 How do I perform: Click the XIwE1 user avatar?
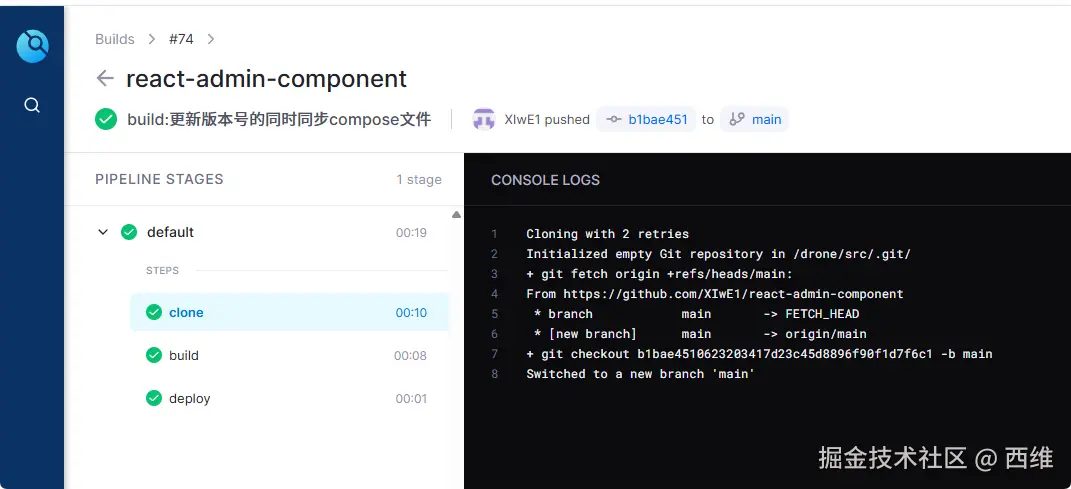click(x=484, y=119)
